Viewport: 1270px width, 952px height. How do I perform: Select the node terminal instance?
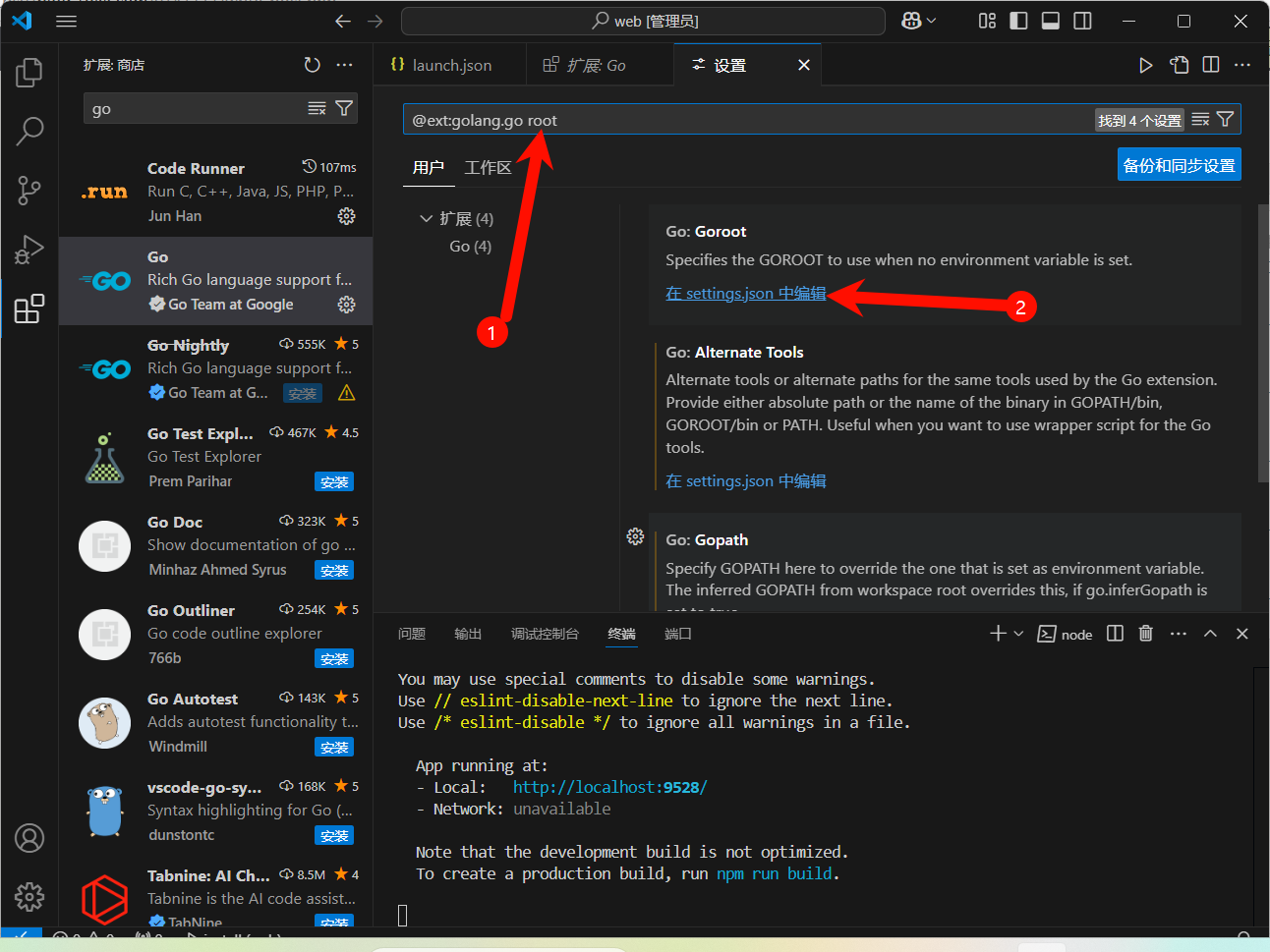coord(1066,634)
